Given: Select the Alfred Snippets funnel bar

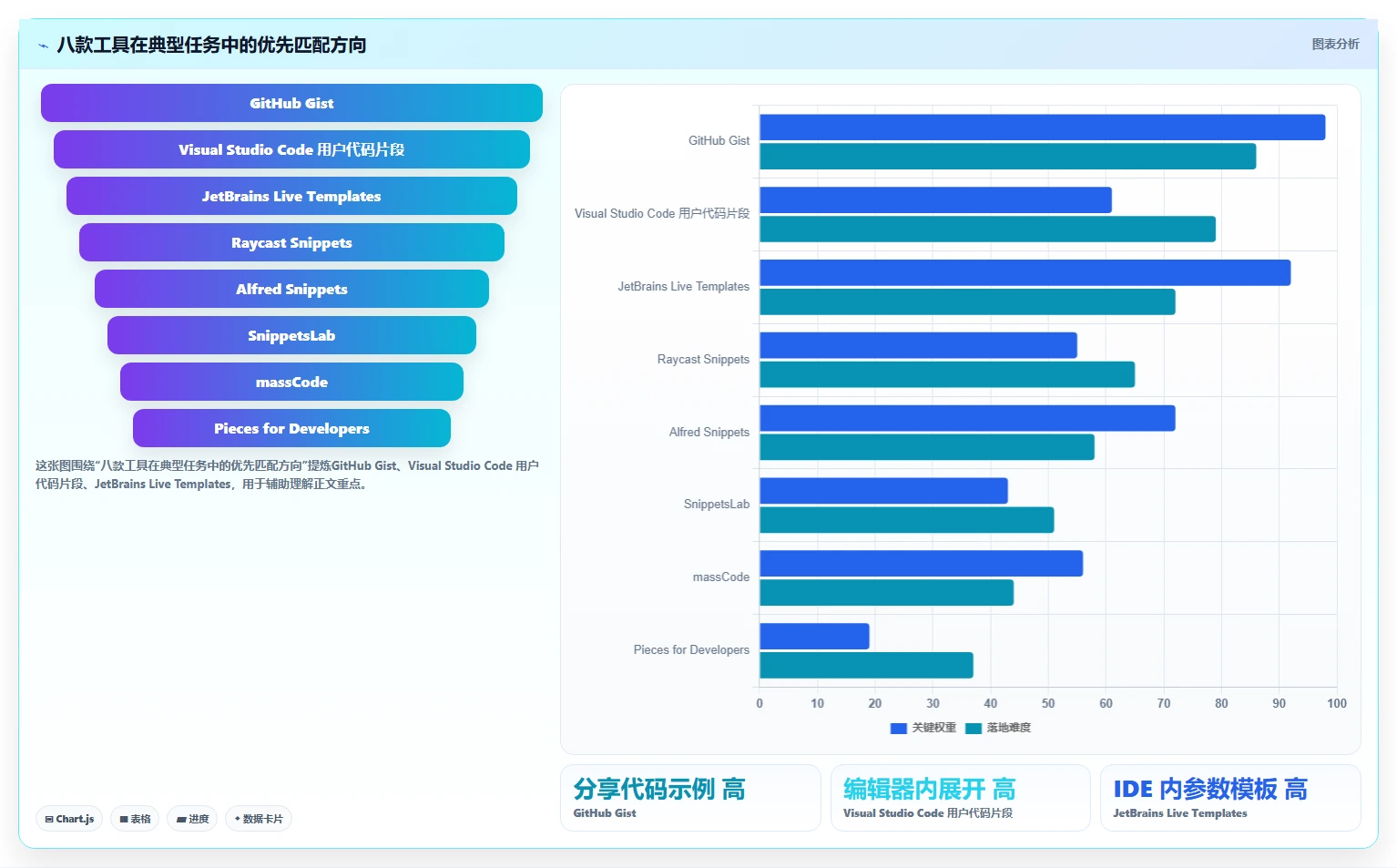Looking at the screenshot, I should (x=291, y=289).
